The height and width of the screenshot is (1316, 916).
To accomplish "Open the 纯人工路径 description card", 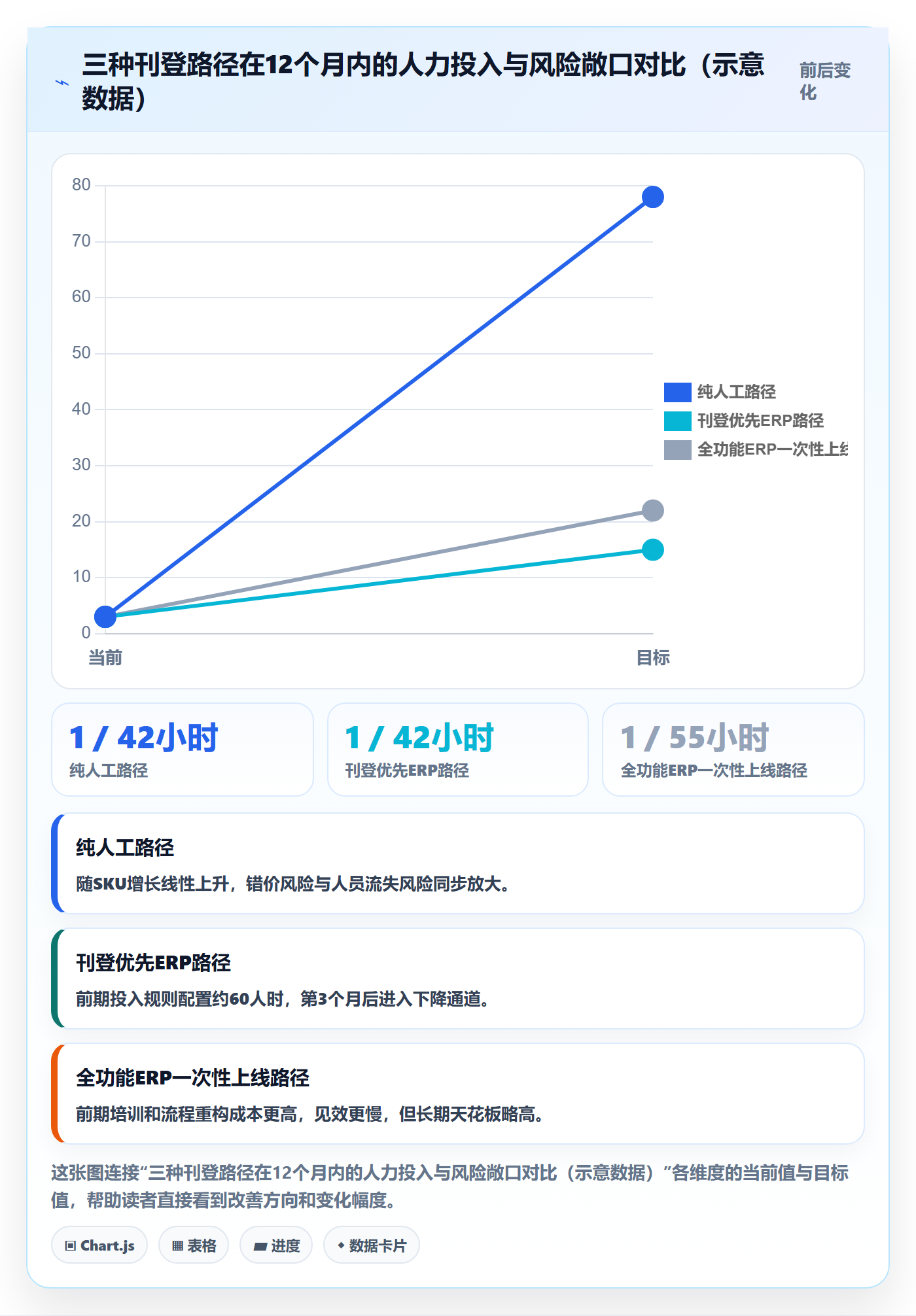I will [458, 863].
